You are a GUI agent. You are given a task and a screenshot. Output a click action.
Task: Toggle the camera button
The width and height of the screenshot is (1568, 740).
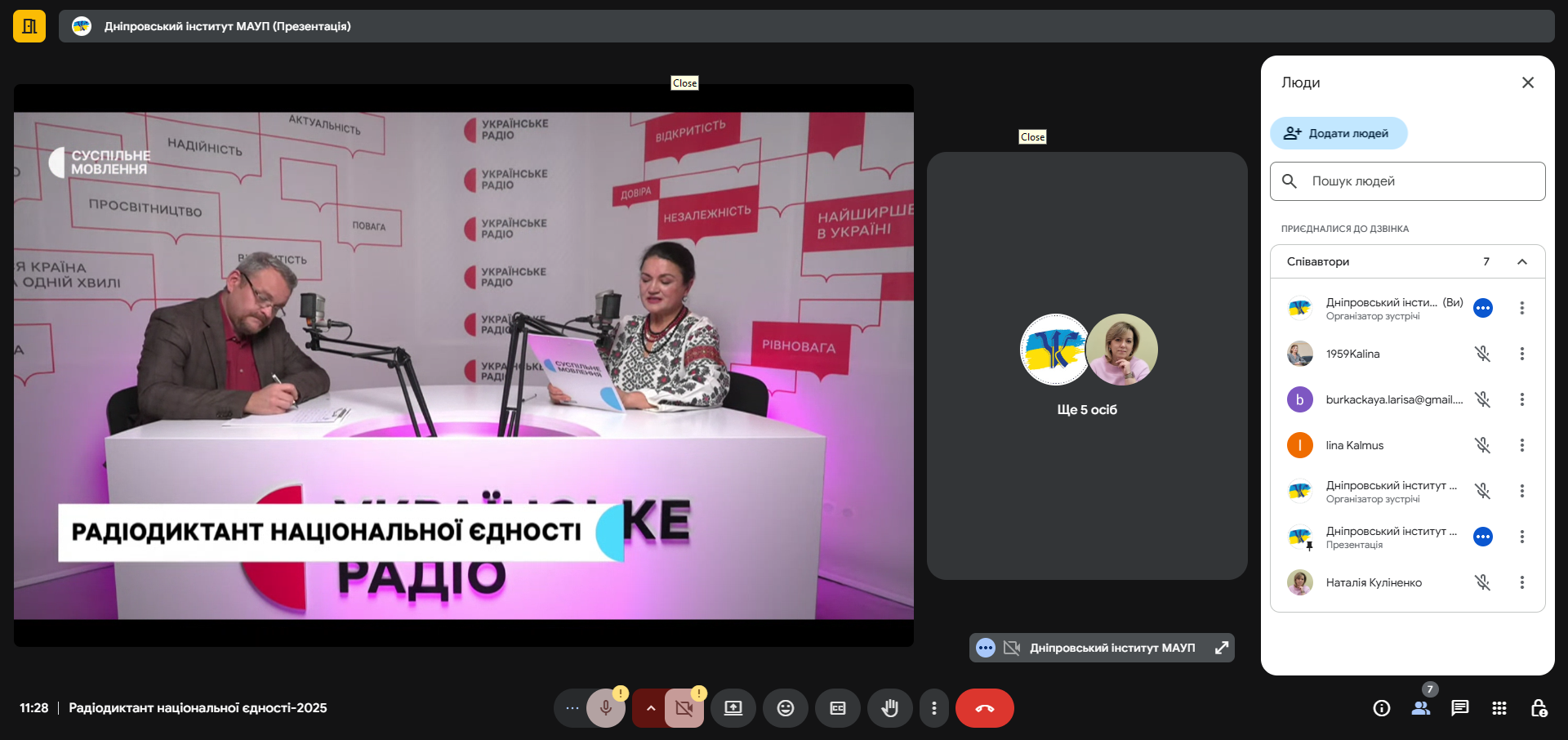(x=684, y=708)
